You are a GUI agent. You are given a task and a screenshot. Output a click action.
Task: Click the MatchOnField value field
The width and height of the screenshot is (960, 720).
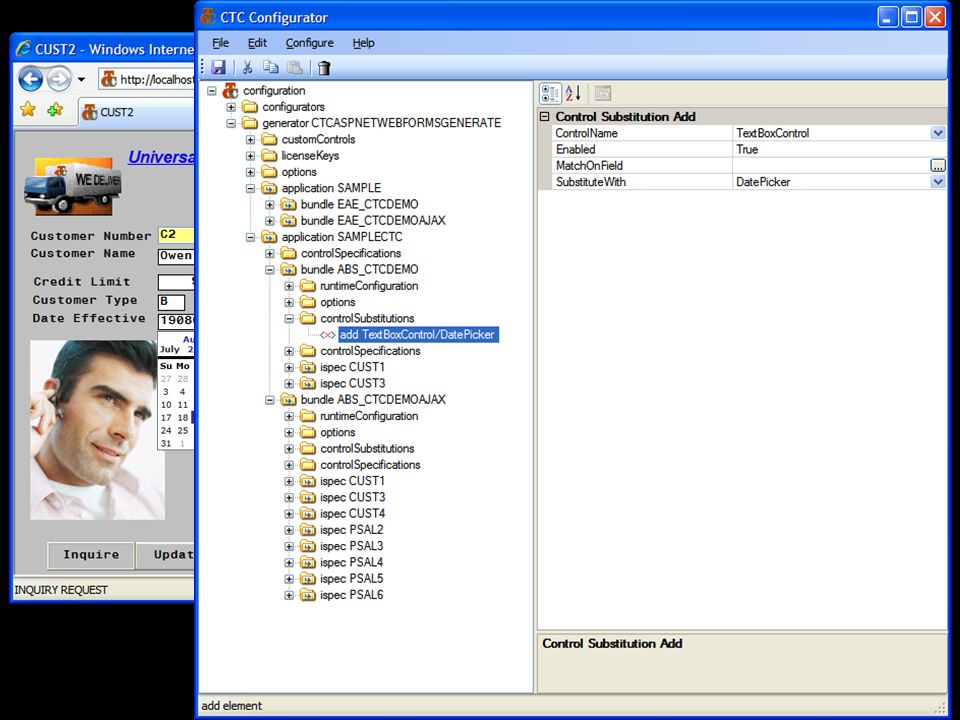(831, 165)
